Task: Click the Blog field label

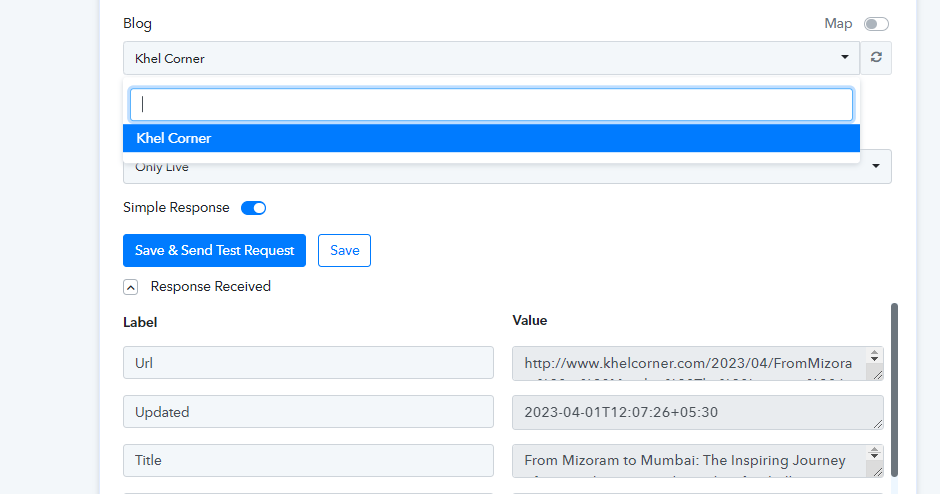Action: 137,23
